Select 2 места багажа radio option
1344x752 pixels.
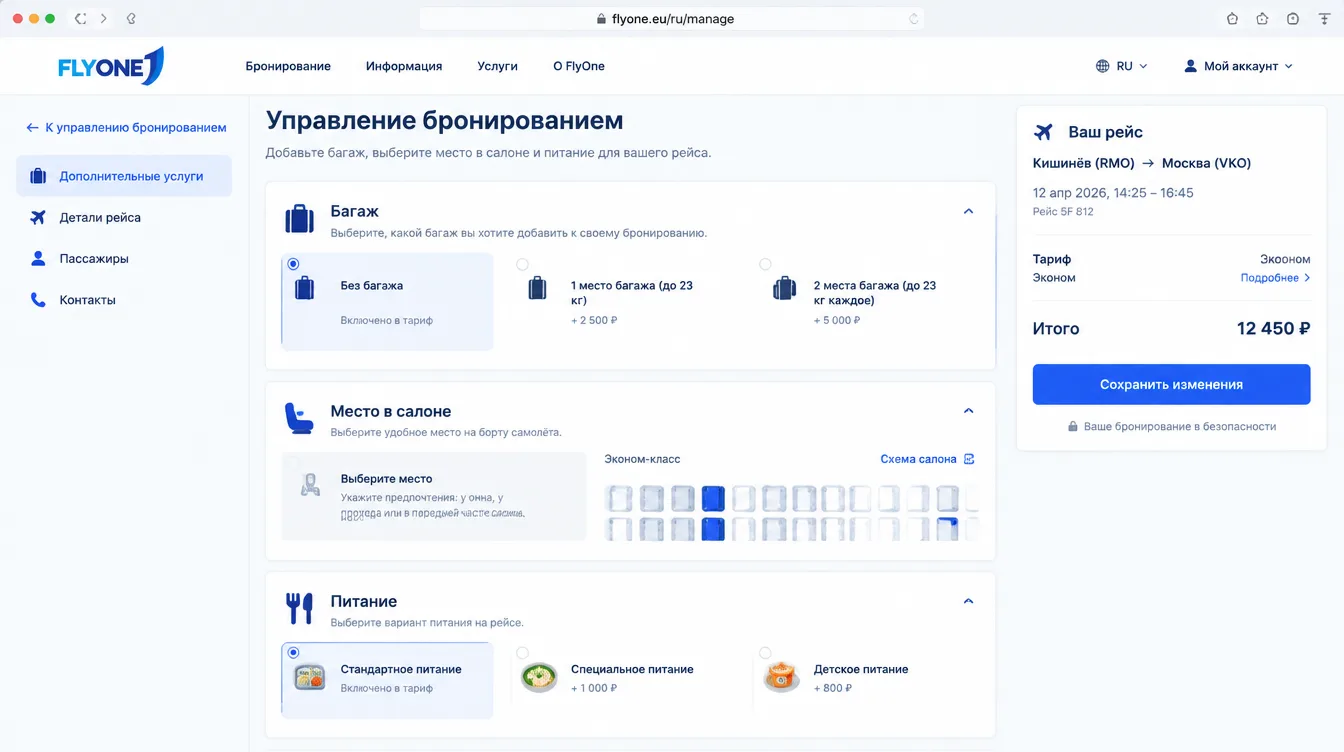(x=765, y=264)
